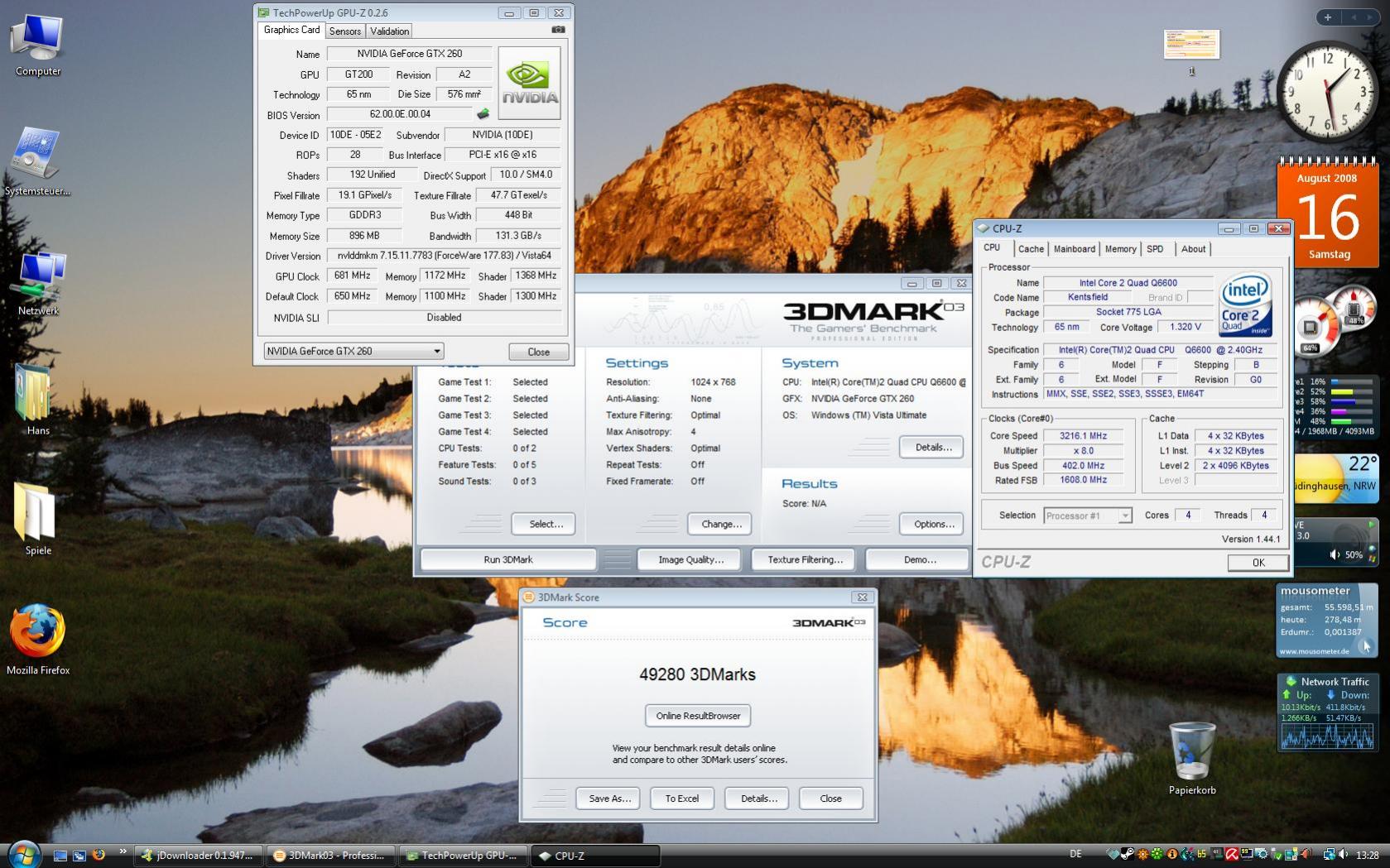Click the Intel Core 2 Quad logo in CPU-Z
The image size is (1390, 868).
1246,305
